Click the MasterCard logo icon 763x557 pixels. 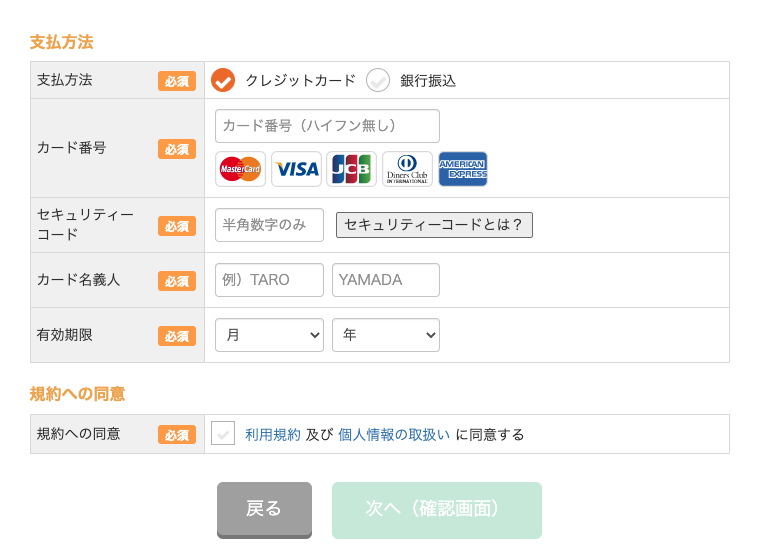click(240, 169)
